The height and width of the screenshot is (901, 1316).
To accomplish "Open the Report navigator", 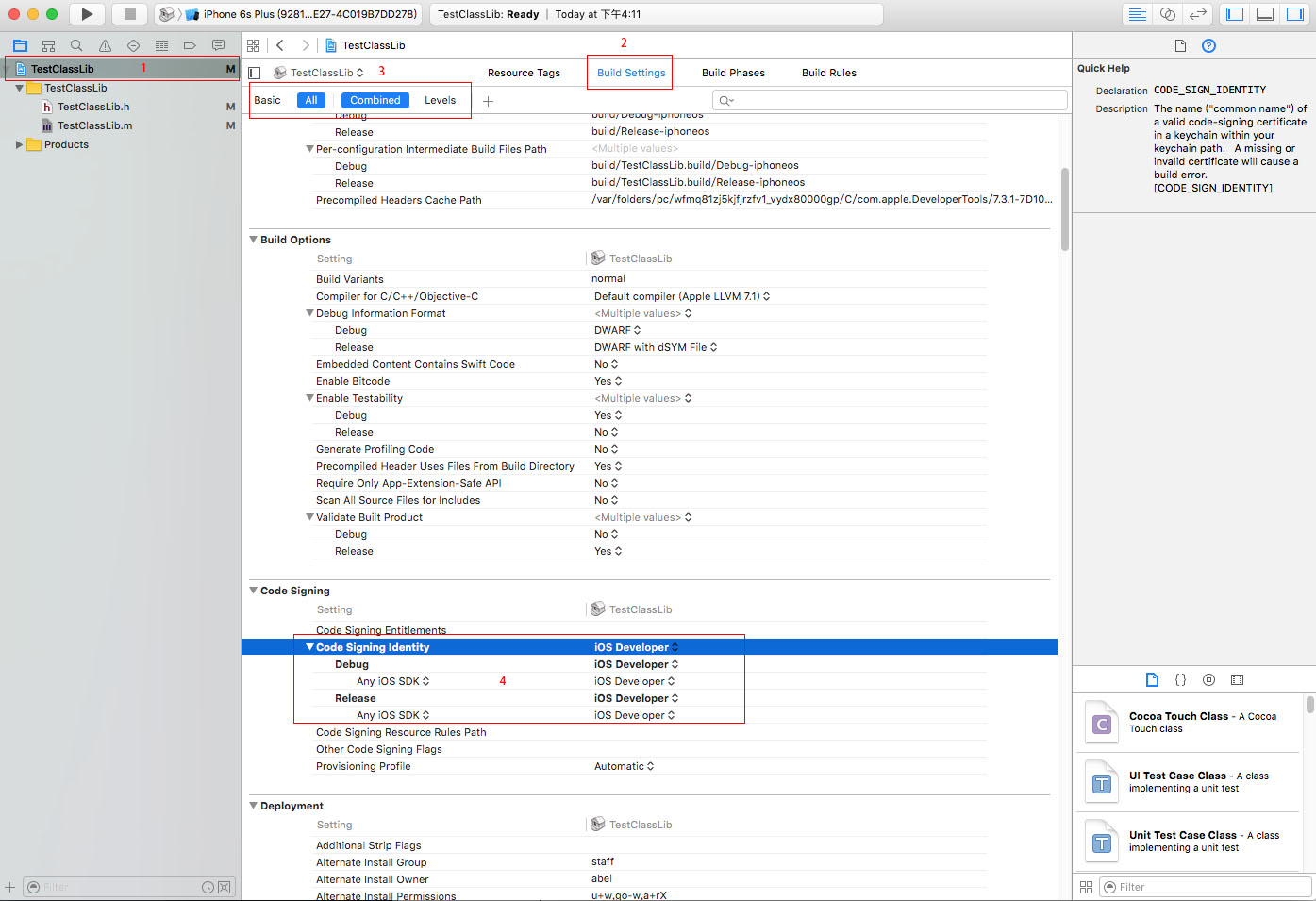I will pyautogui.click(x=218, y=45).
